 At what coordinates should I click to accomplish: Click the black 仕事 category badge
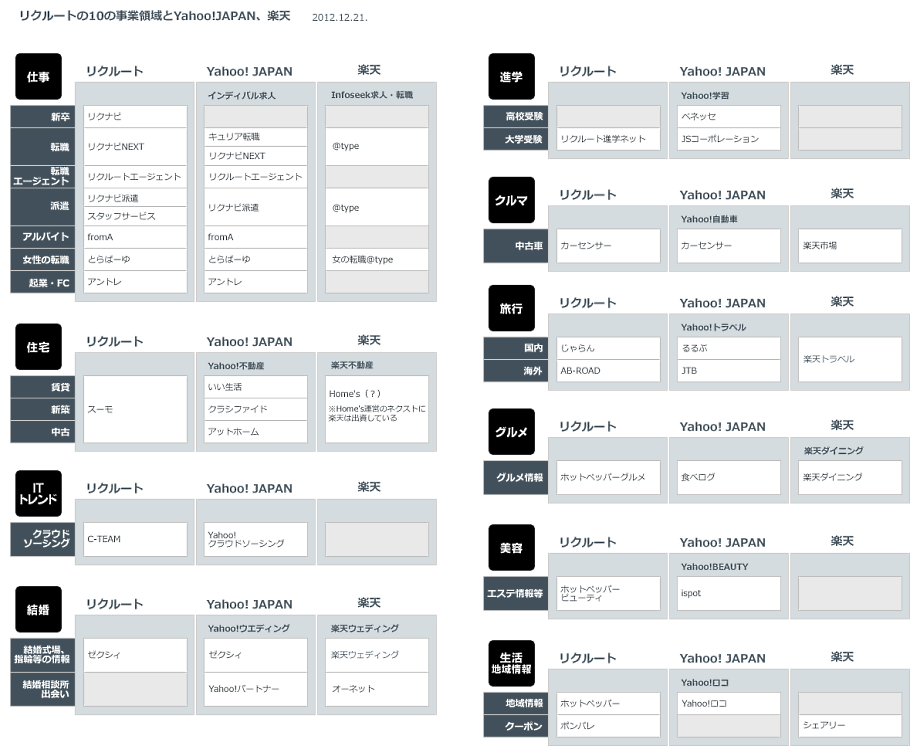(38, 76)
